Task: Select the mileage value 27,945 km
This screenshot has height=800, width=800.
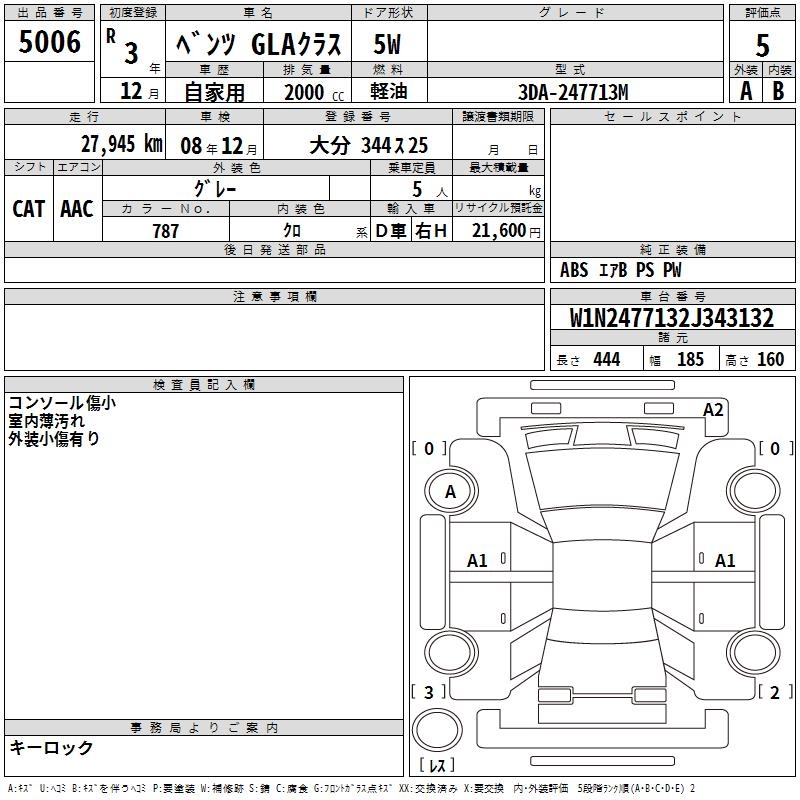Action: click(x=121, y=144)
